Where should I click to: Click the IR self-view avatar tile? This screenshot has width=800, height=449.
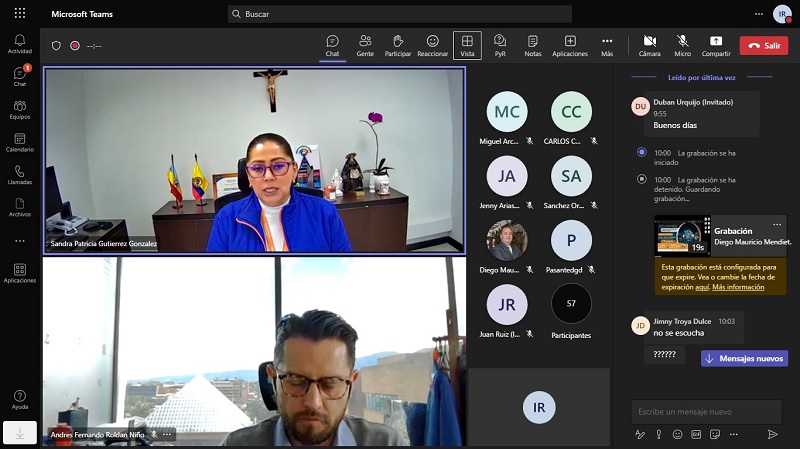539,407
